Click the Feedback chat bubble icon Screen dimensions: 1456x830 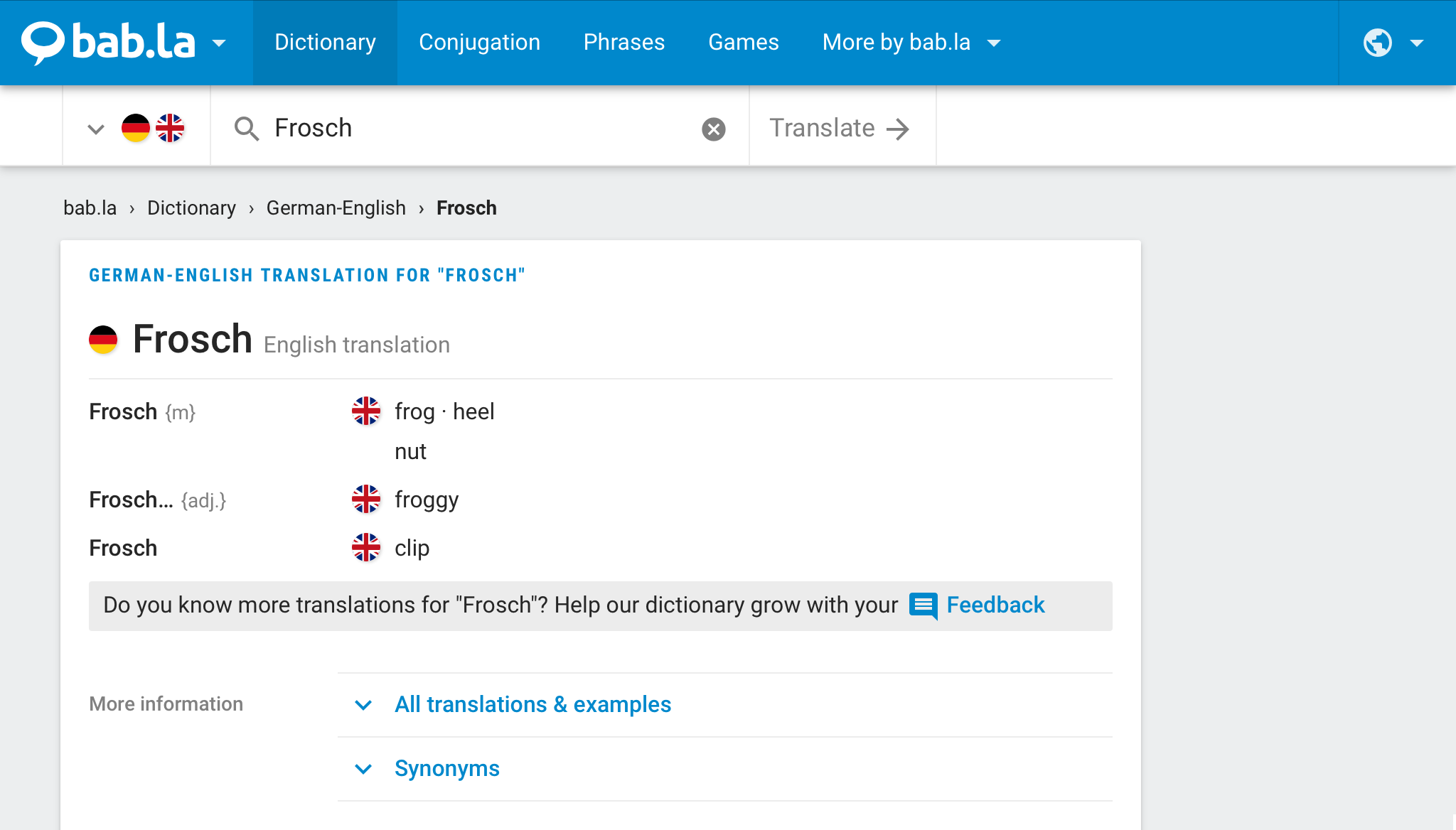pos(924,605)
